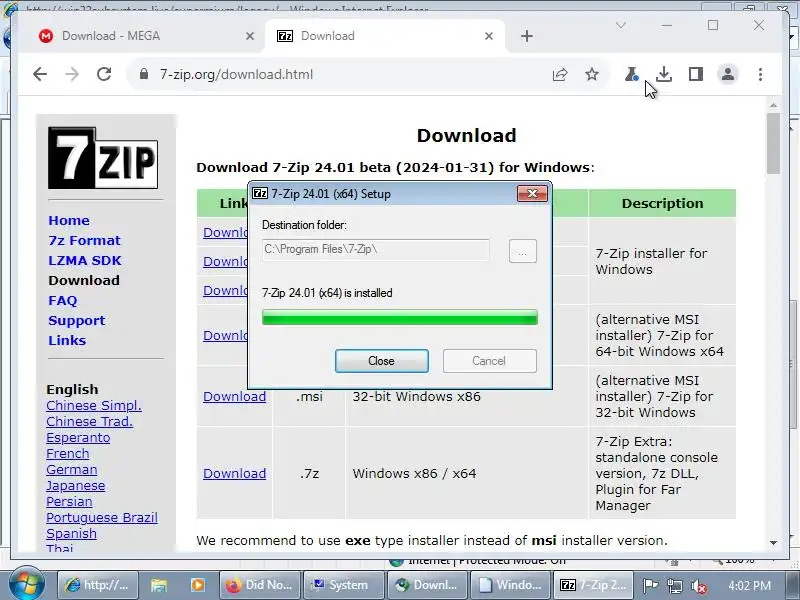
Task: Switch language to Chinese Trad.
Action: pyautogui.click(x=89, y=421)
